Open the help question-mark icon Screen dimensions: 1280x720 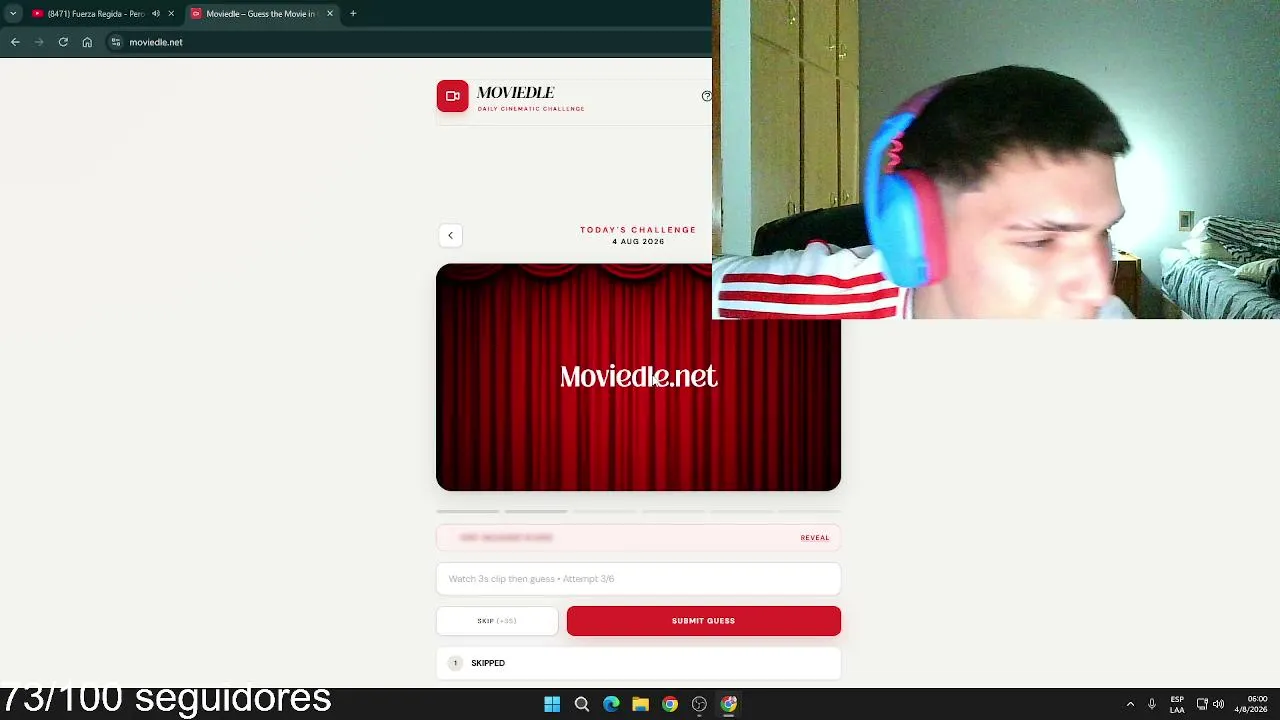coord(707,96)
